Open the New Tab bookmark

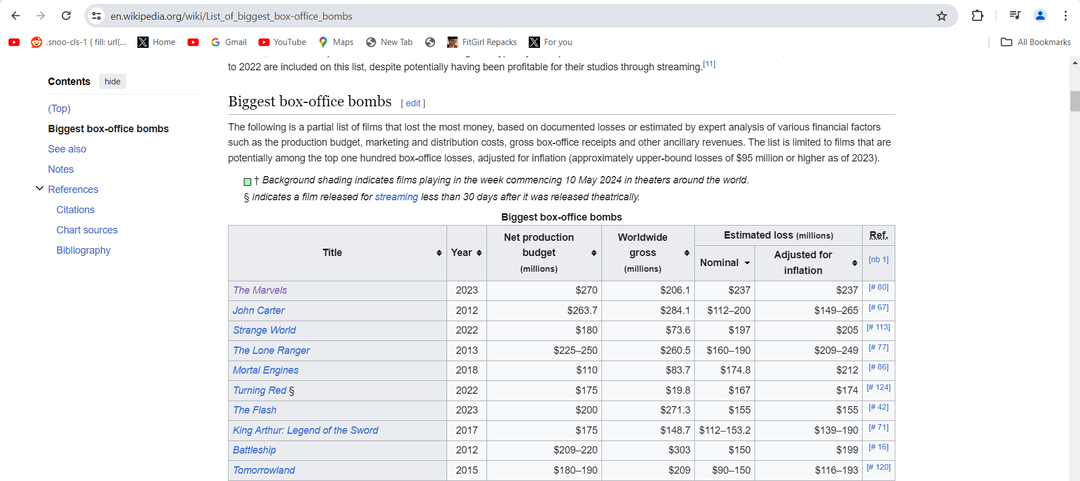[x=389, y=42]
